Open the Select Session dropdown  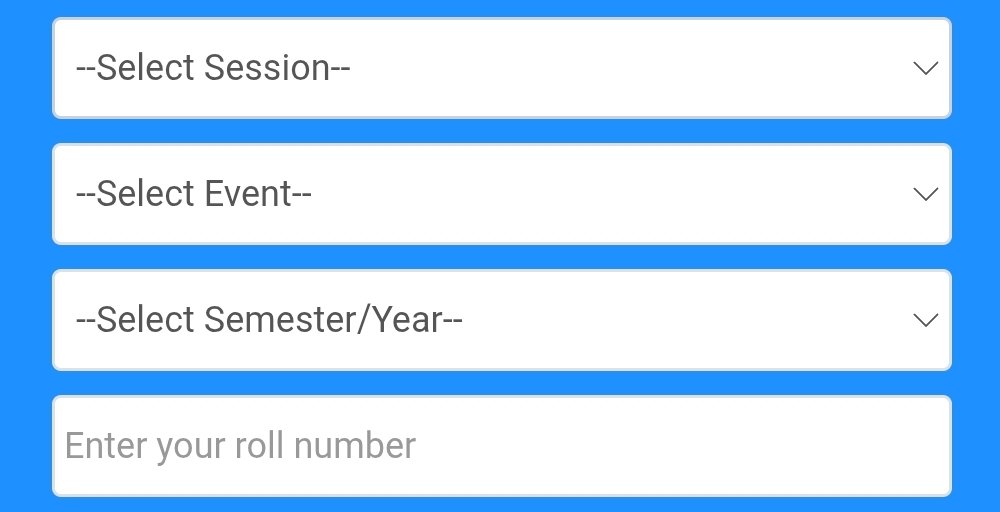click(x=501, y=68)
